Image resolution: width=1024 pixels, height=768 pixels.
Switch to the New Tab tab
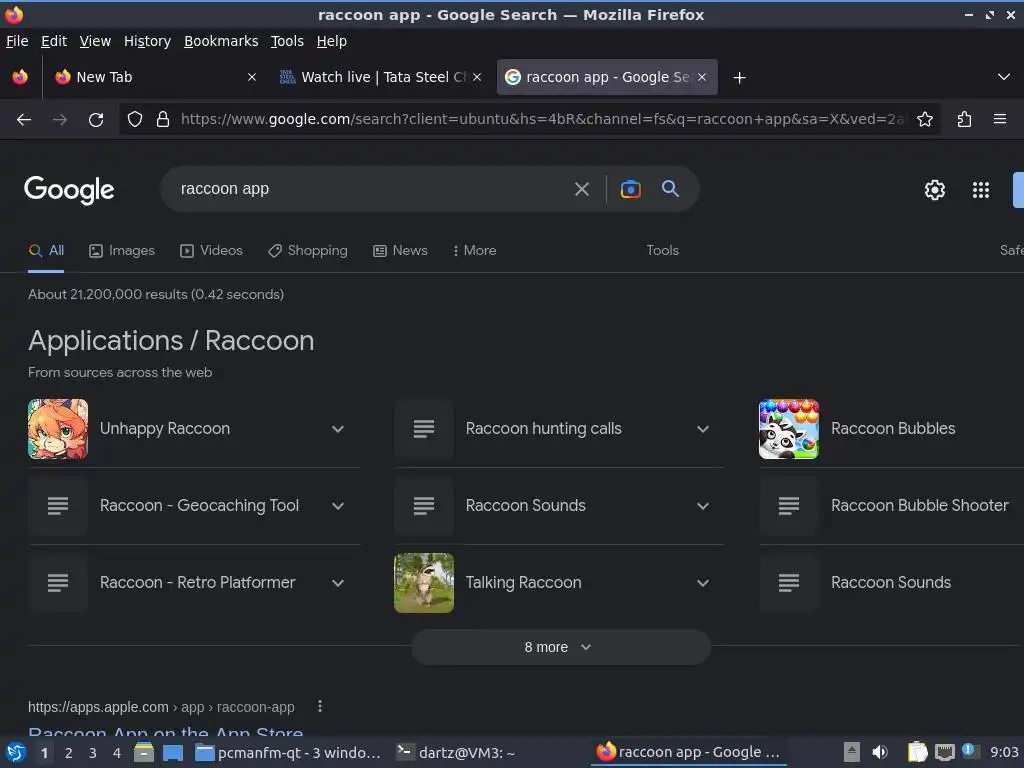pos(155,77)
